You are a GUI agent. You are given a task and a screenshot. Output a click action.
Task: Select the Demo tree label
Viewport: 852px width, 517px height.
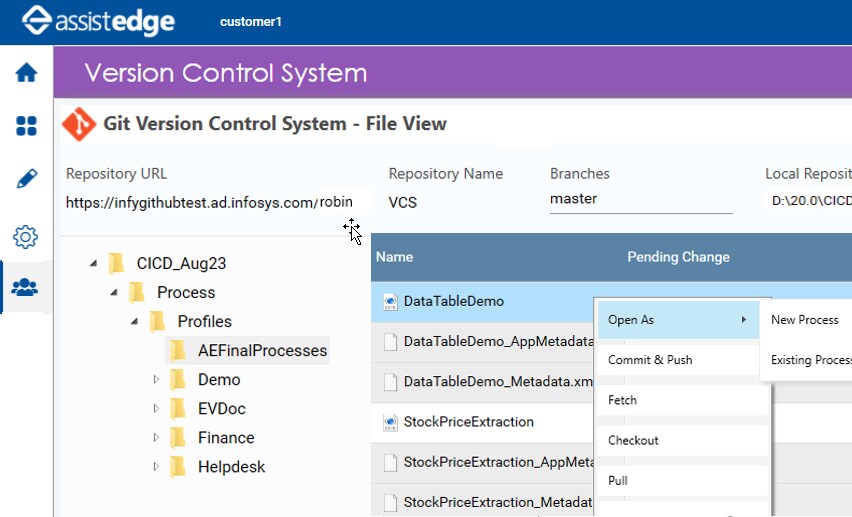[x=219, y=379]
